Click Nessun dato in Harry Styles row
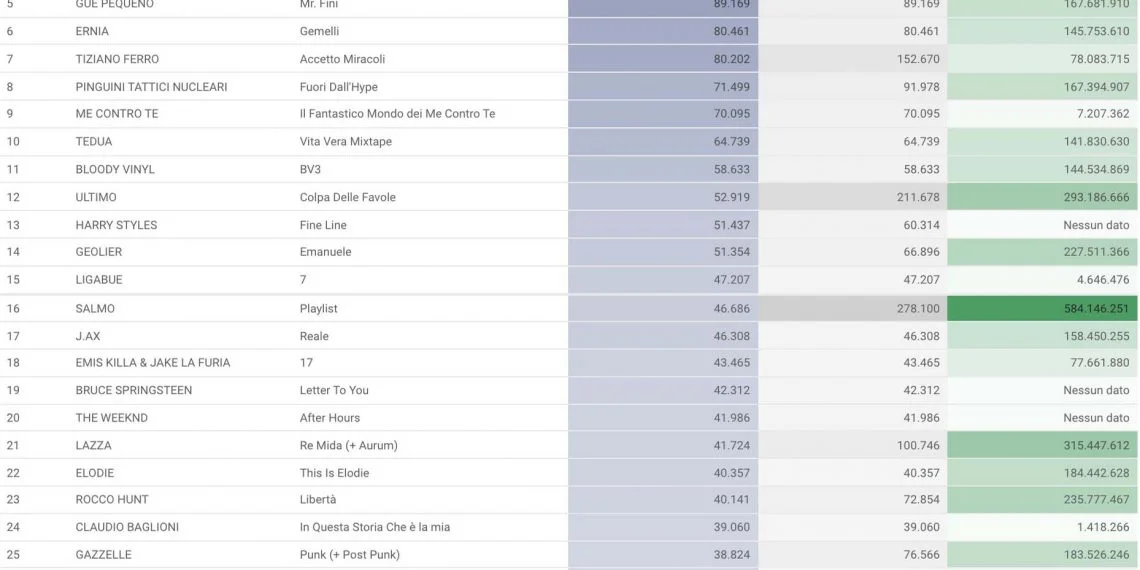The width and height of the screenshot is (1140, 570). point(1096,225)
